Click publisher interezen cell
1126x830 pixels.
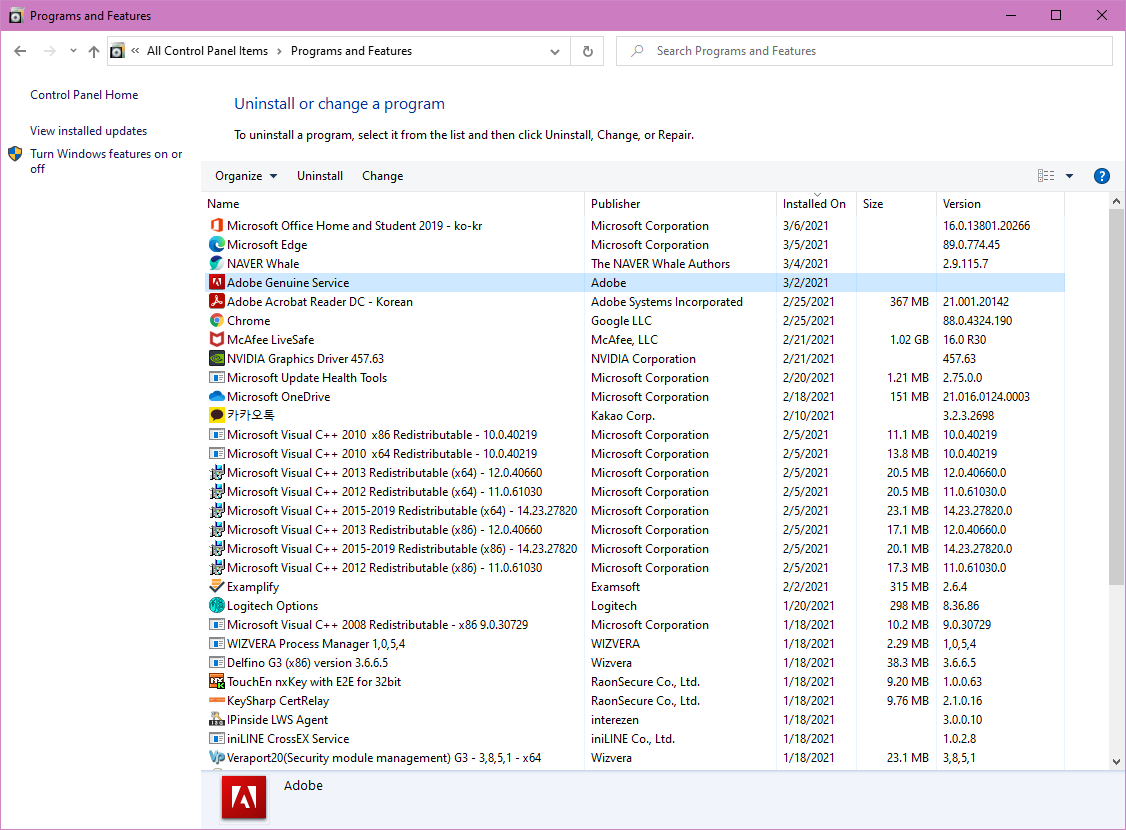(615, 720)
